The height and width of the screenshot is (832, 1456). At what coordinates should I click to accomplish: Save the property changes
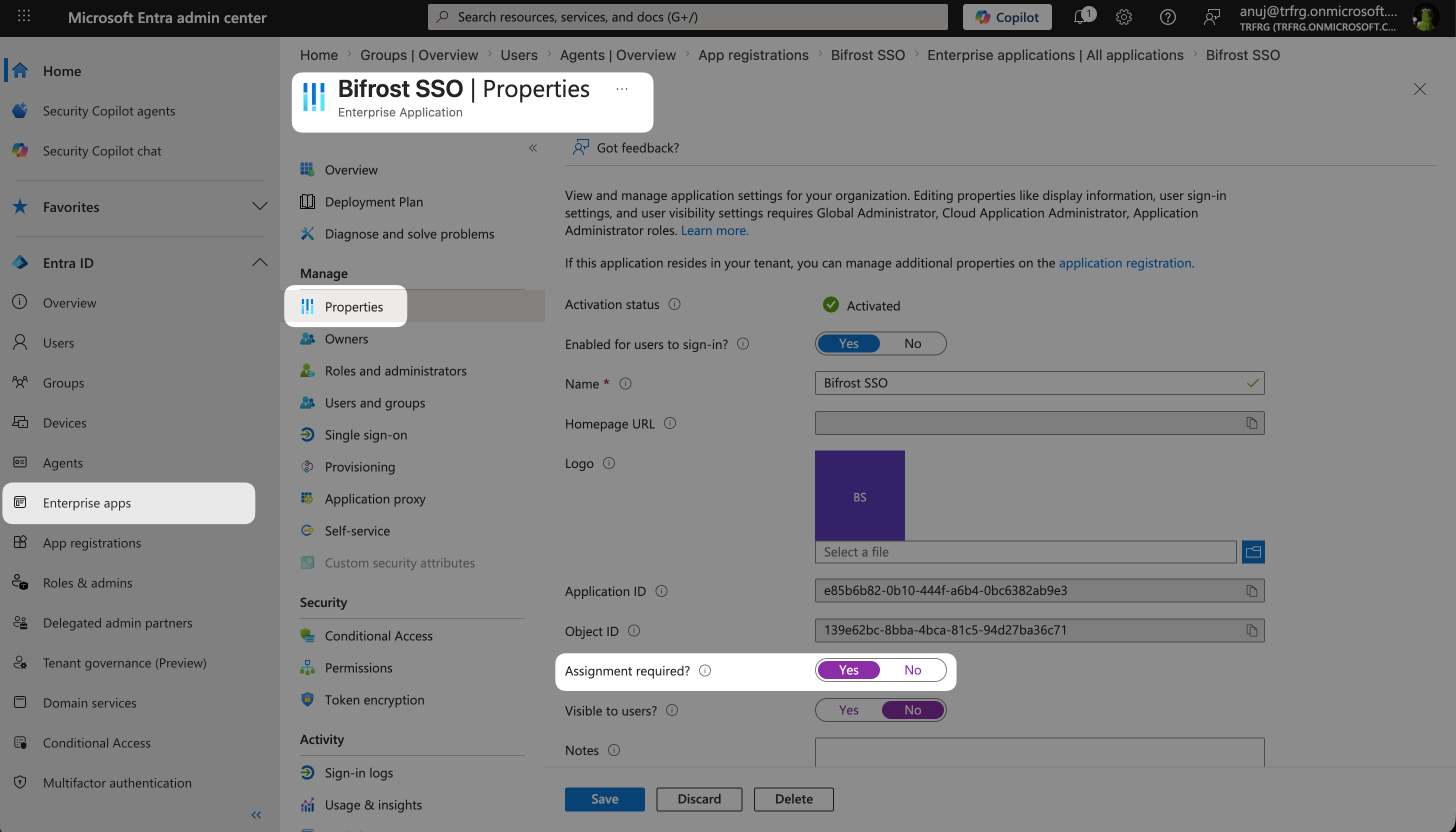click(x=604, y=799)
